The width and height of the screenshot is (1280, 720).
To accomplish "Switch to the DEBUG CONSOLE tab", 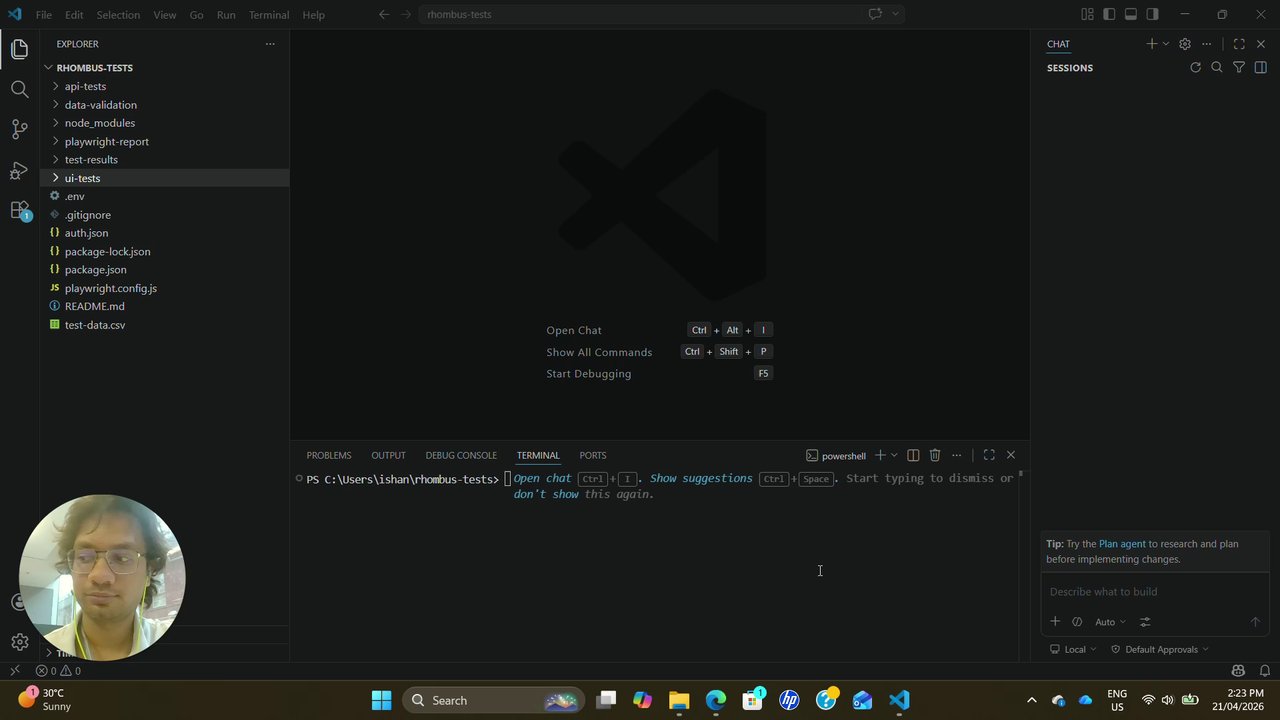I will (x=461, y=455).
